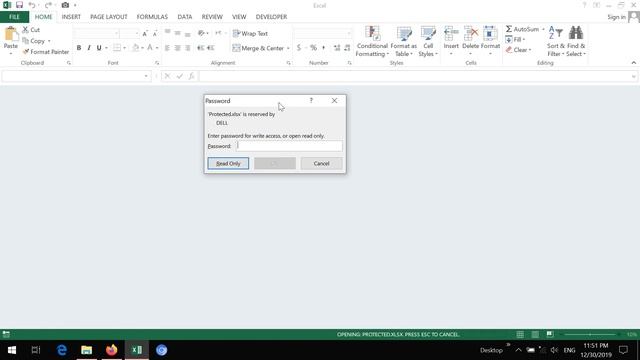
Task: Open the Copy dropdown arrow
Action: point(49,41)
